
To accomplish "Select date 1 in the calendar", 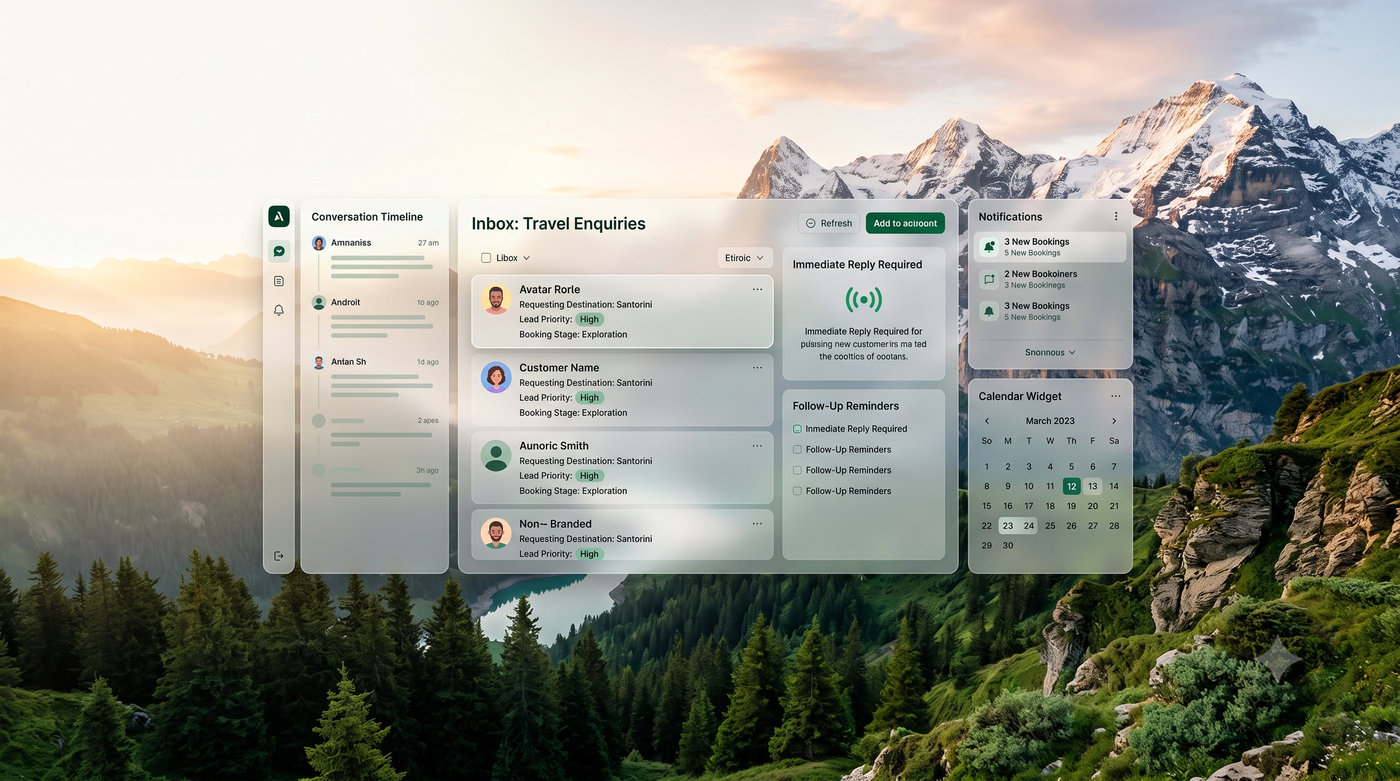I will [x=987, y=466].
